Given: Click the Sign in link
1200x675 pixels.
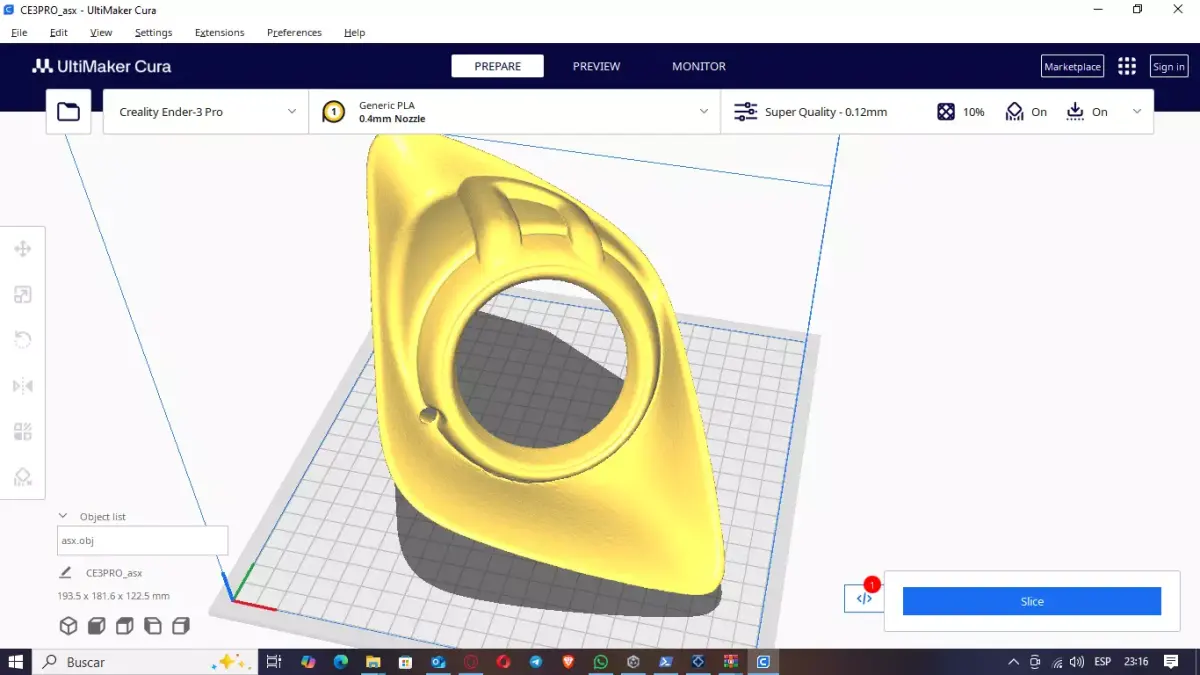Looking at the screenshot, I should tap(1168, 66).
